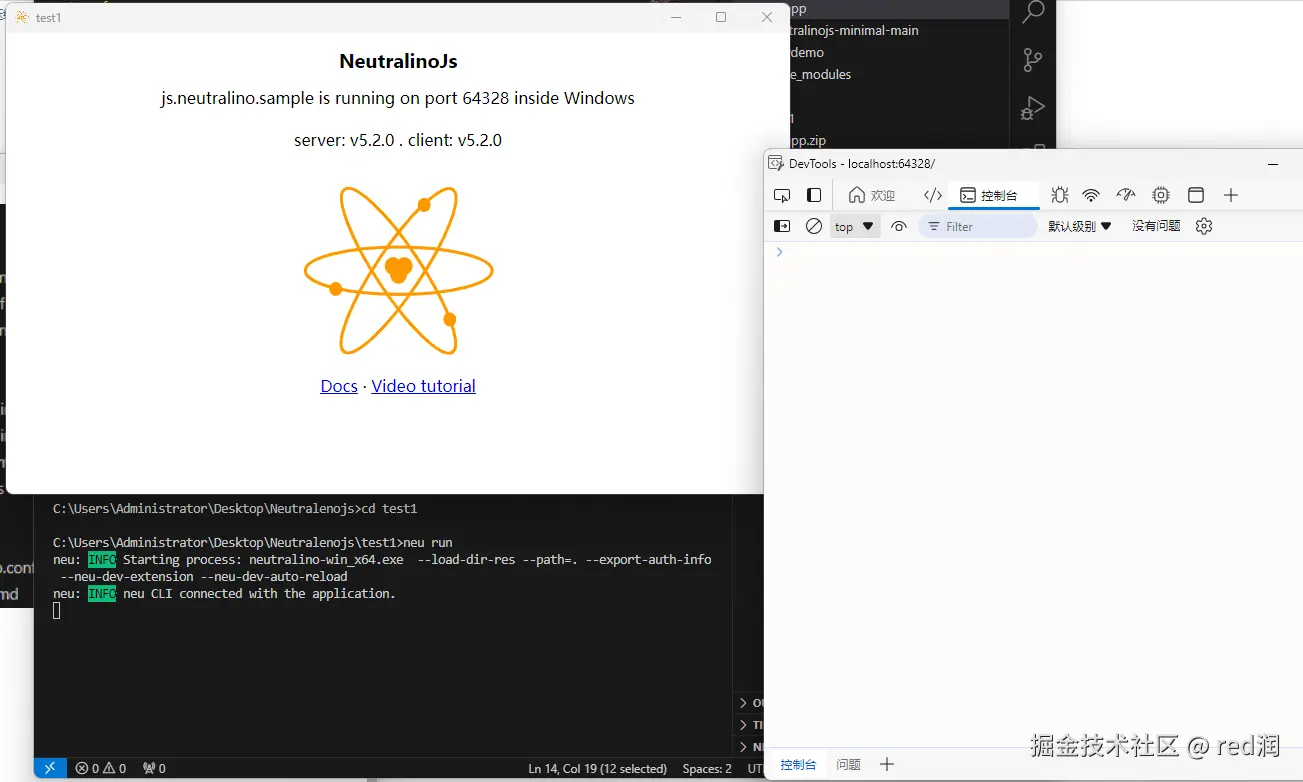Clear the console with the ban icon
The width and height of the screenshot is (1303, 782).
[814, 226]
